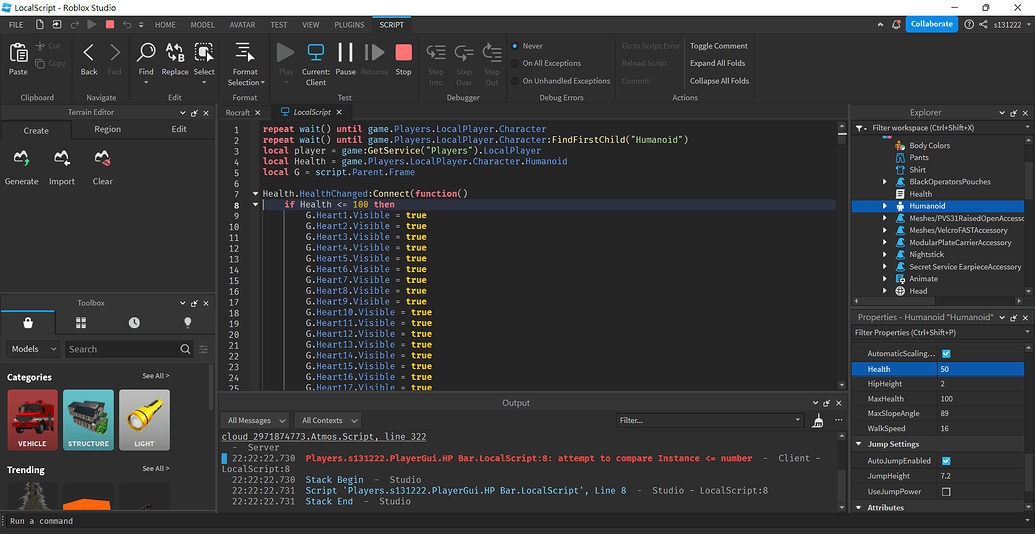This screenshot has width=1035, height=534.
Task: Open the All Messages dropdown
Action: [x=255, y=420]
